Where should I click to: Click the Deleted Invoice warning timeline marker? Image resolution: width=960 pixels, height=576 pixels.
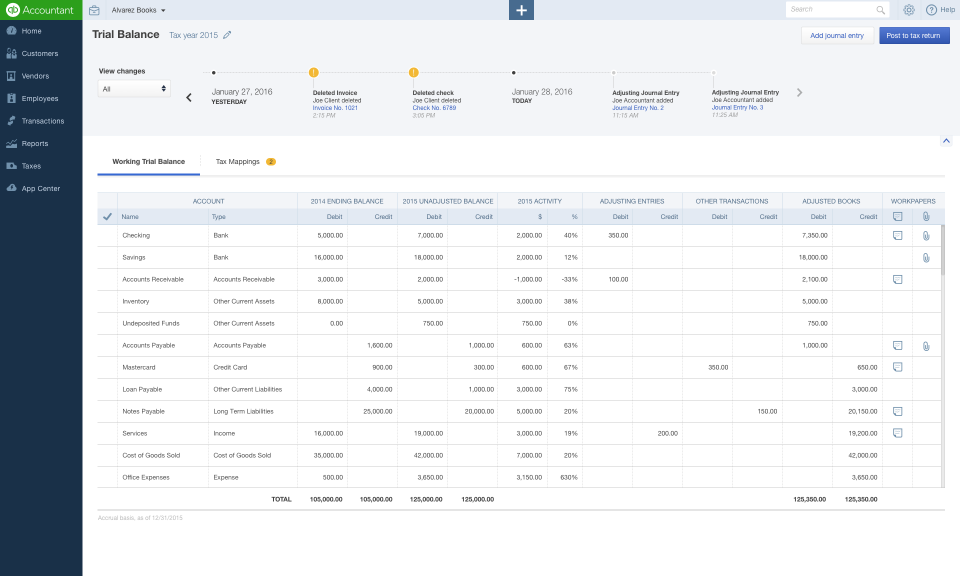coord(314,73)
